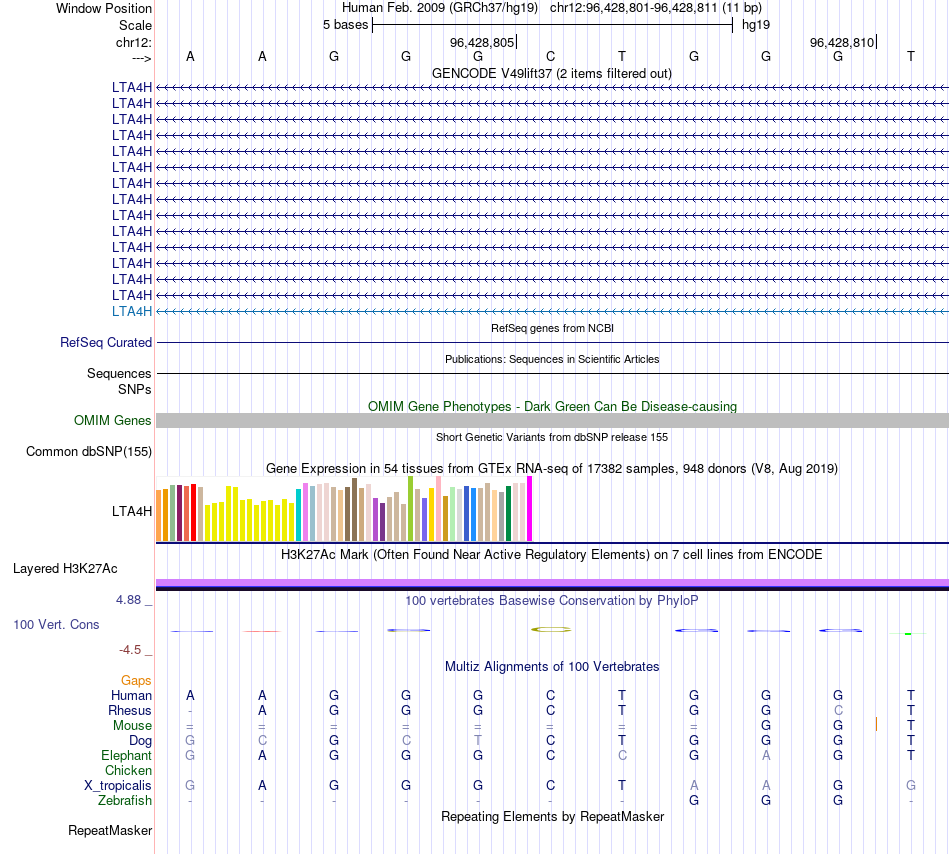This screenshot has height=854, width=950.
Task: Click the 96,428,810 coordinate marker
Action: click(x=842, y=42)
